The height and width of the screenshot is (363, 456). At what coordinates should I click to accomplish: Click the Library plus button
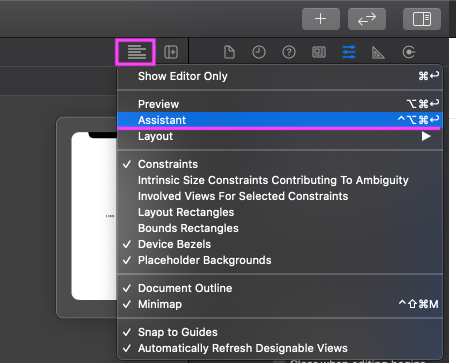click(x=321, y=19)
